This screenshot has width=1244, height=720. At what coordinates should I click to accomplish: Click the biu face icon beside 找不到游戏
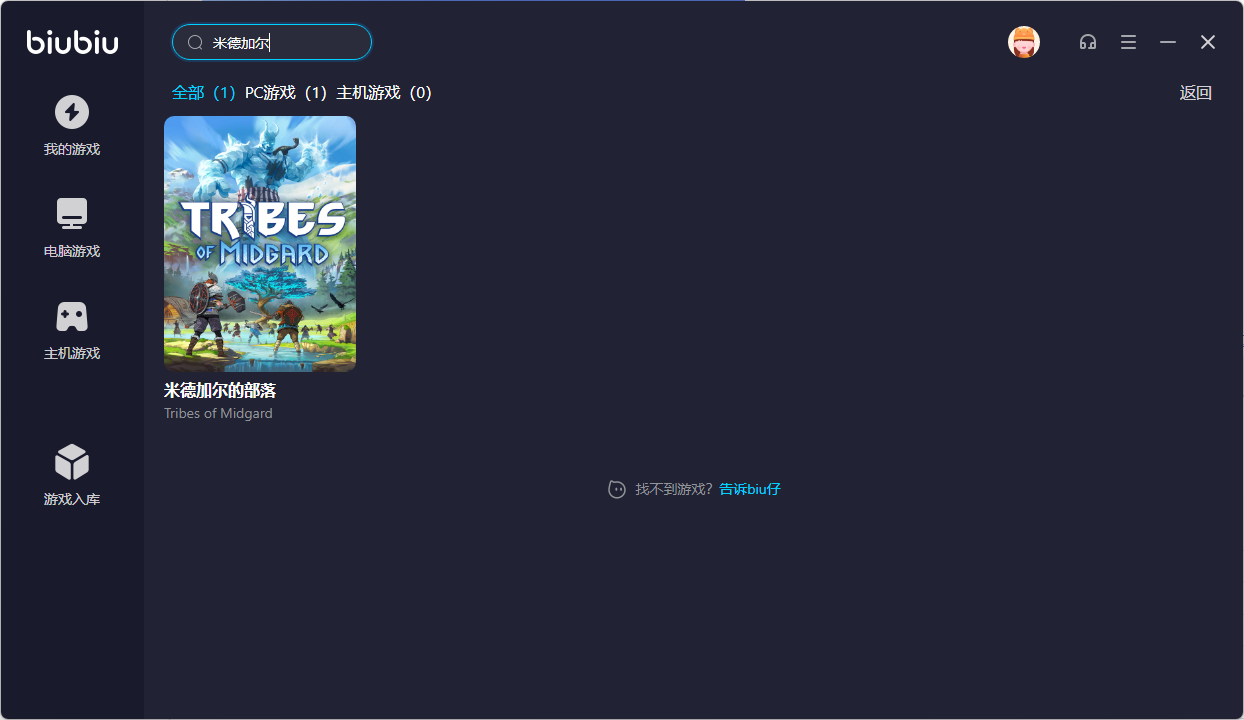617,489
